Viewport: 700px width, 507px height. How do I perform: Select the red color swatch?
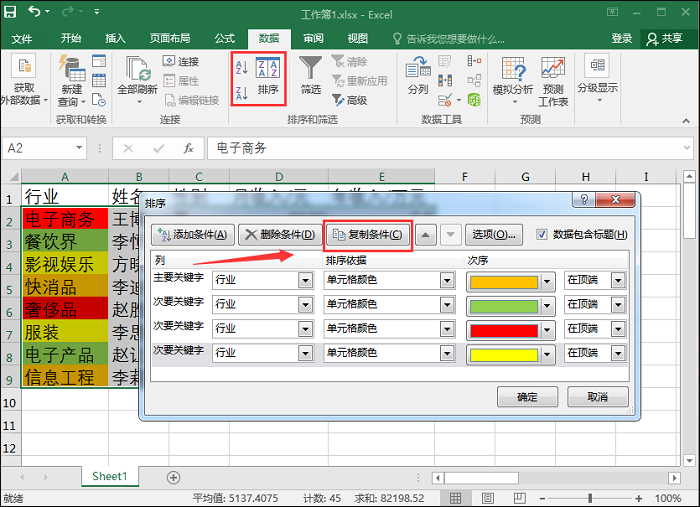pos(504,331)
